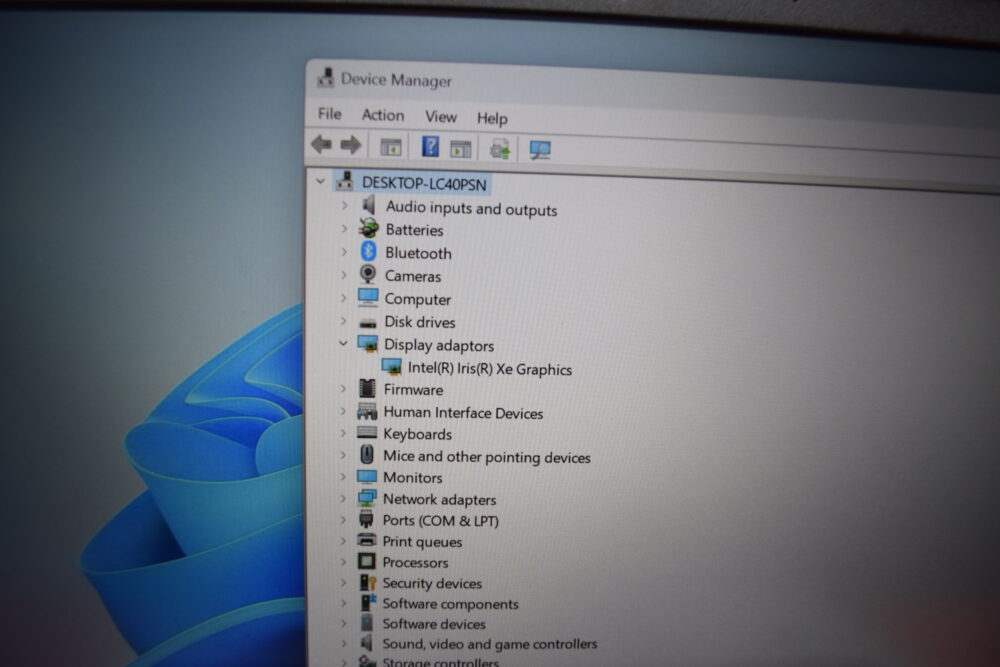Click the chip icon beside Firmware
The image size is (1000, 667).
pos(367,388)
